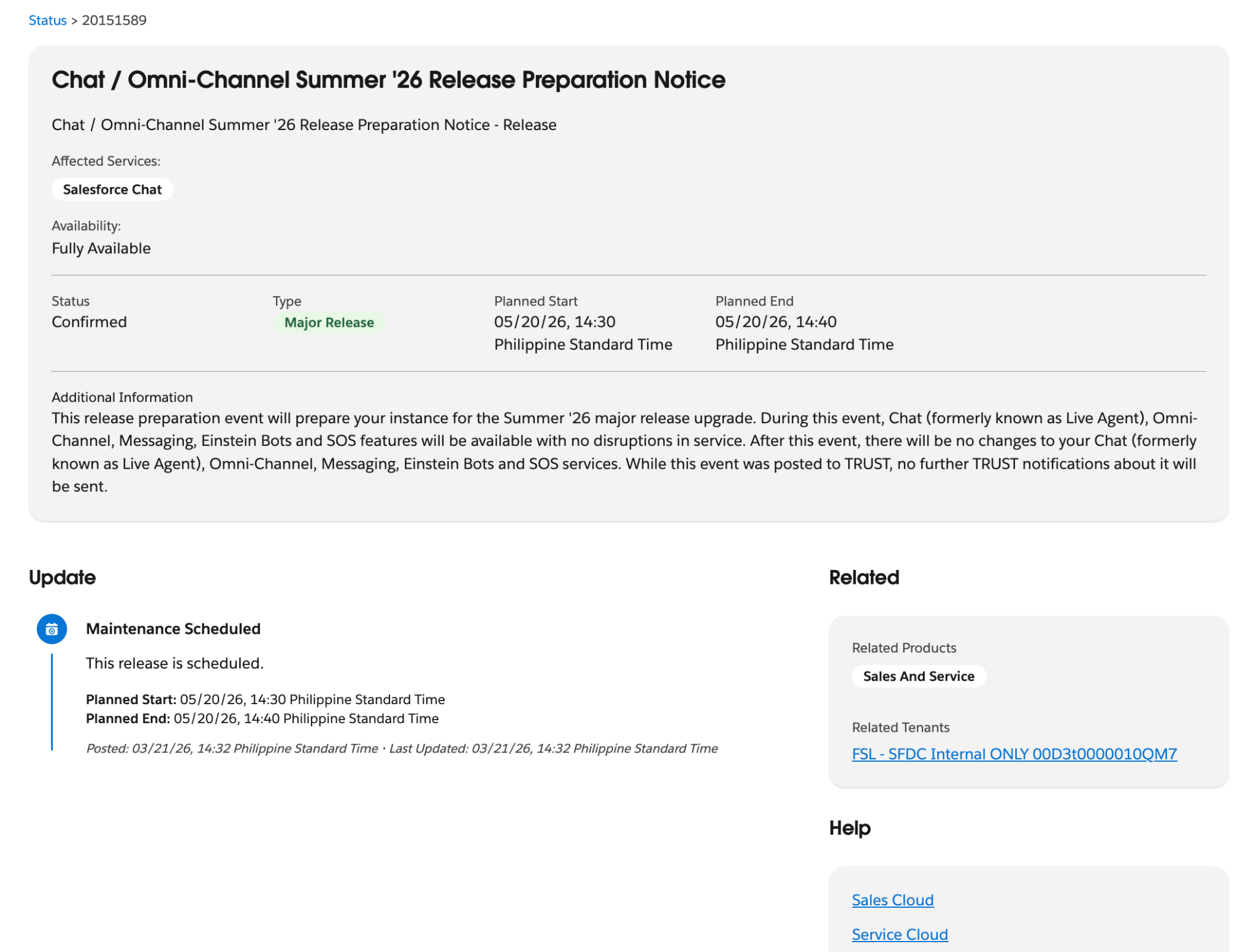Click the Maintenance Scheduled update heading
The width and height of the screenshot is (1256, 952).
click(173, 629)
